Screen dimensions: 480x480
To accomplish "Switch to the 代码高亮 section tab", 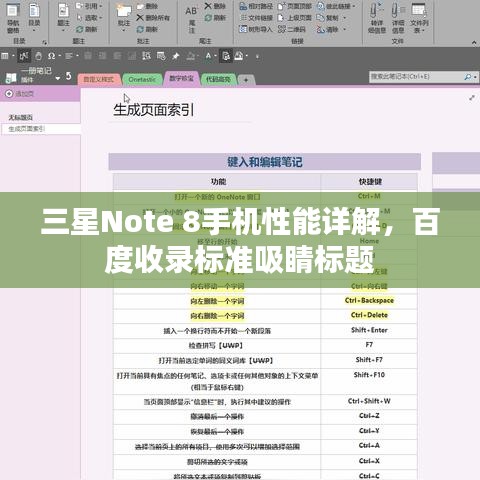I will pyautogui.click(x=218, y=79).
